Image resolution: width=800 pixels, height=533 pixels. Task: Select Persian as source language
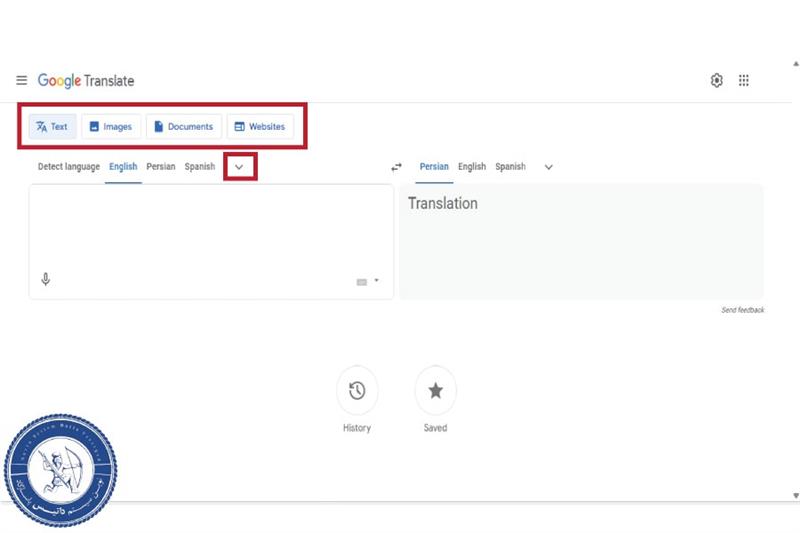[x=161, y=167]
